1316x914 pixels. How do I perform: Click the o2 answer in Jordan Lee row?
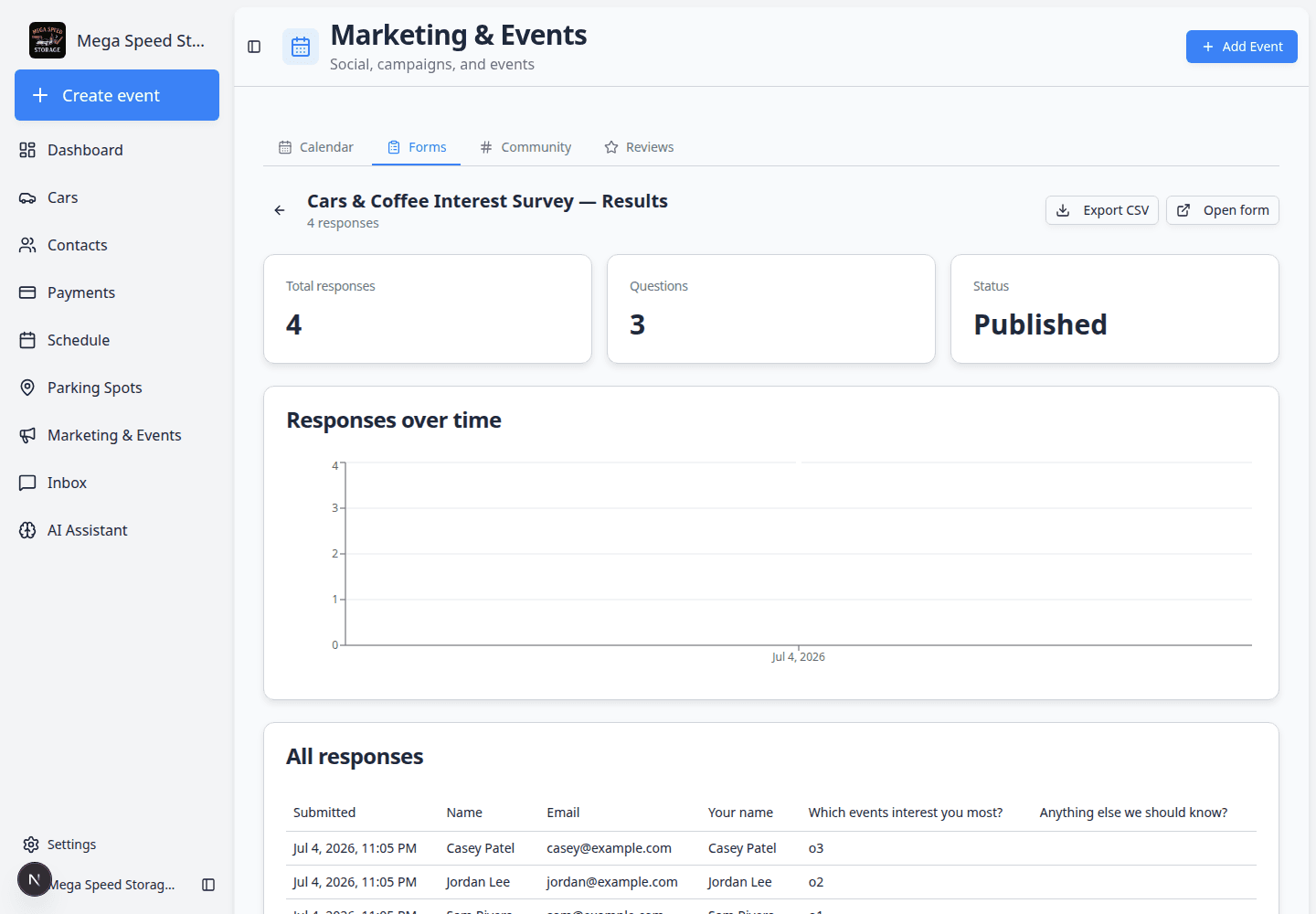816,882
